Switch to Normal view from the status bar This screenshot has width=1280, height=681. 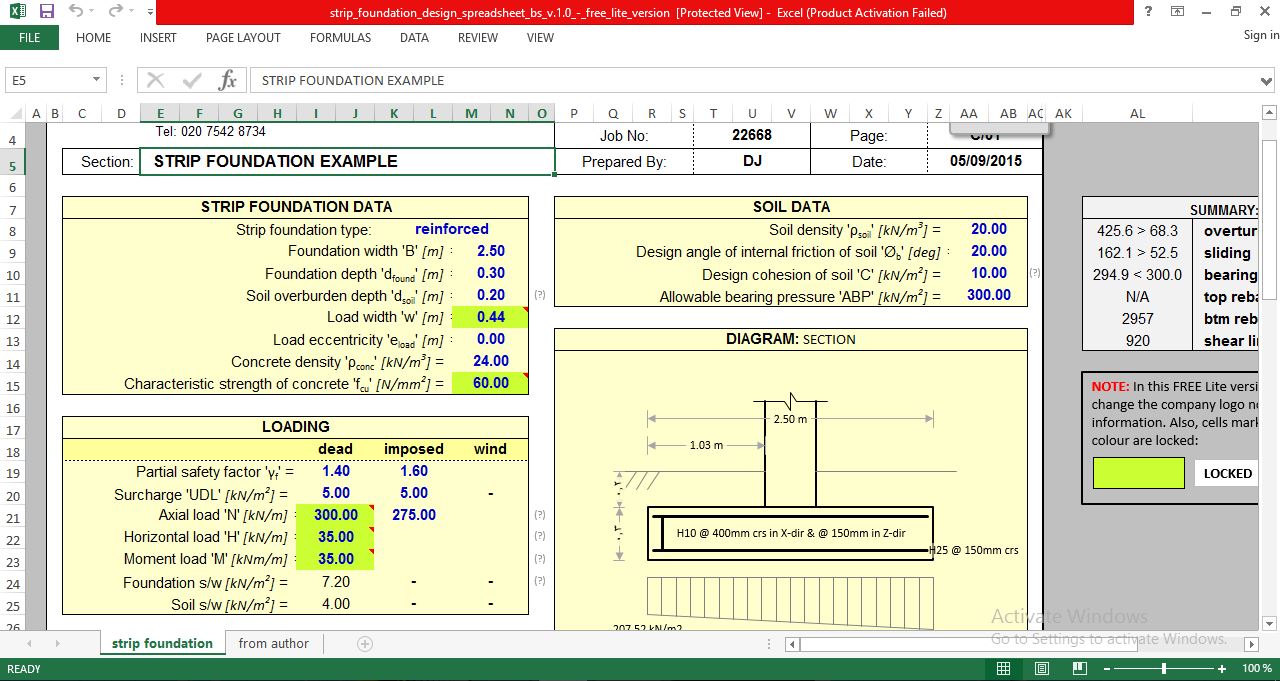[1003, 668]
